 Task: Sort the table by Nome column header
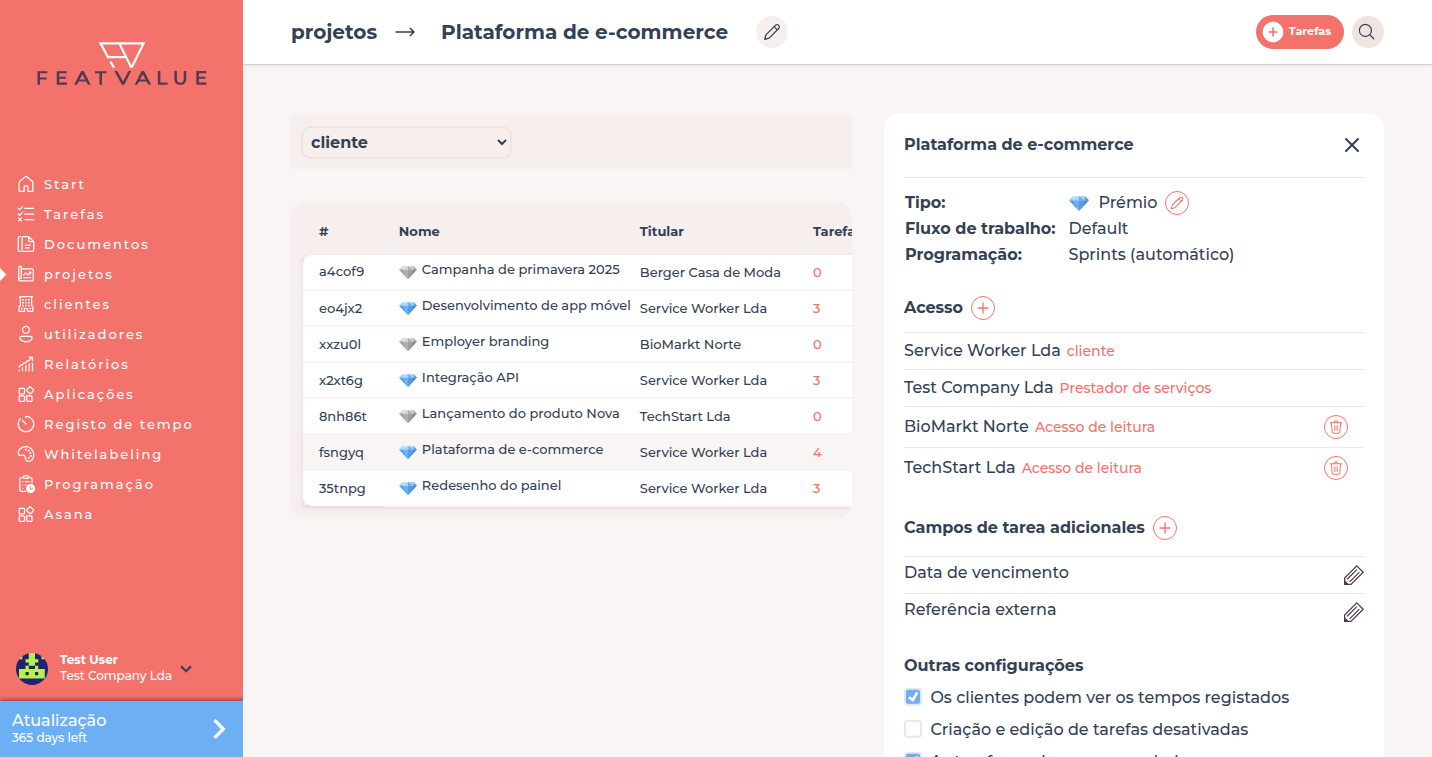coord(419,231)
